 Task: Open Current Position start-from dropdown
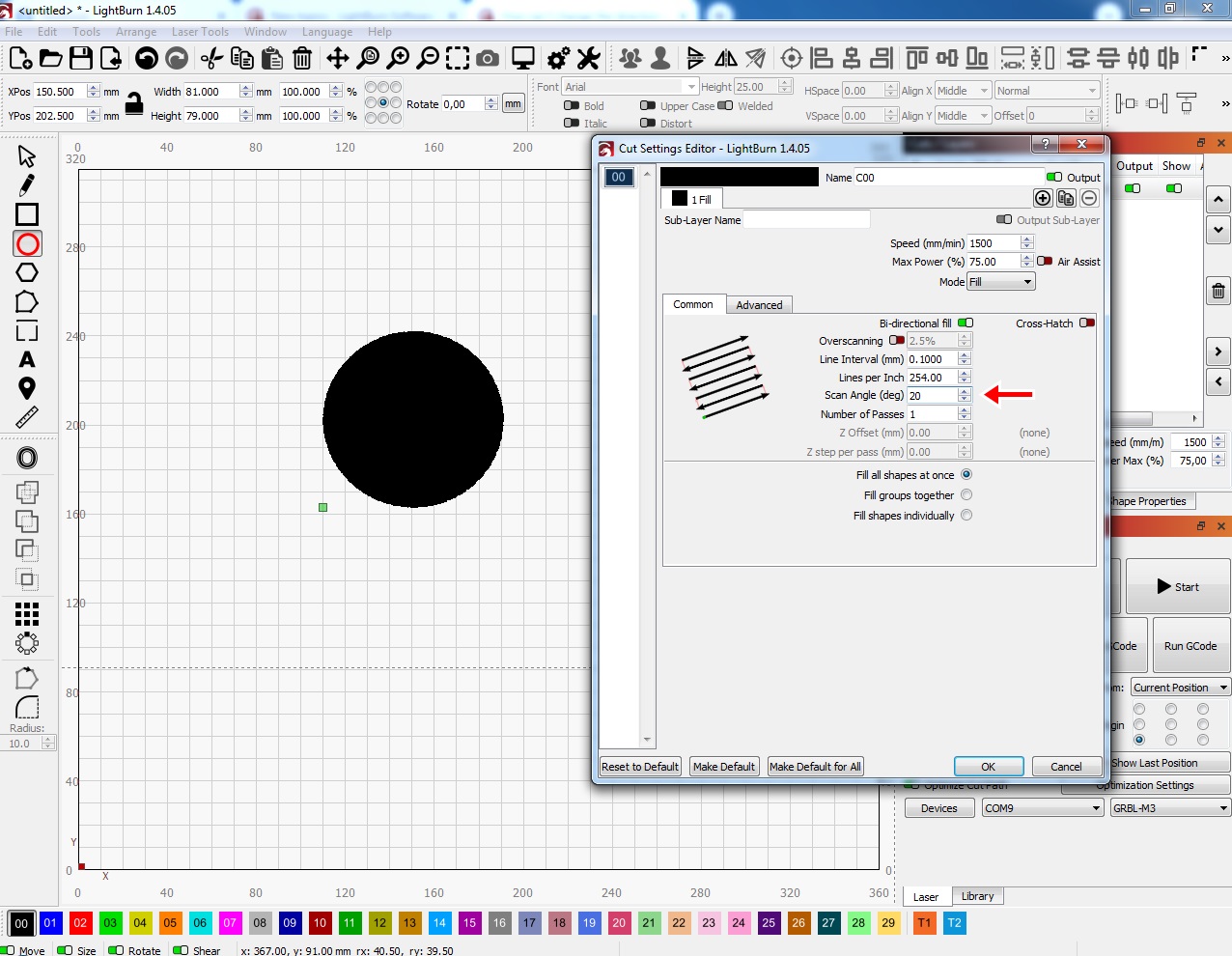[1181, 688]
